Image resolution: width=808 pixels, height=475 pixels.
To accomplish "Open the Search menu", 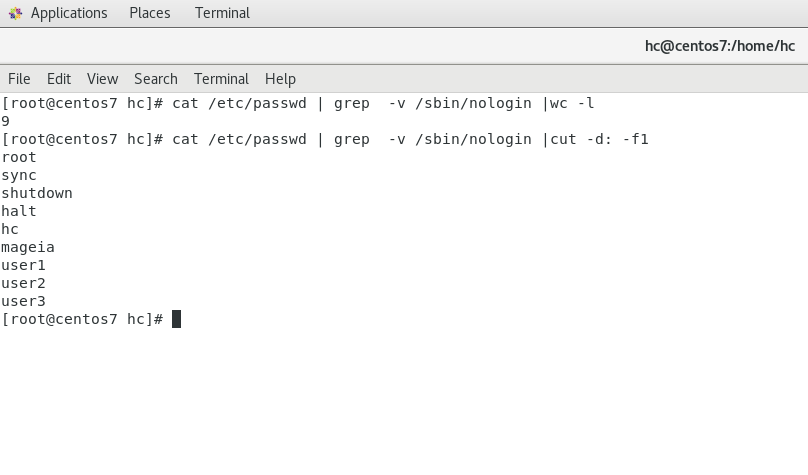I will coord(156,79).
